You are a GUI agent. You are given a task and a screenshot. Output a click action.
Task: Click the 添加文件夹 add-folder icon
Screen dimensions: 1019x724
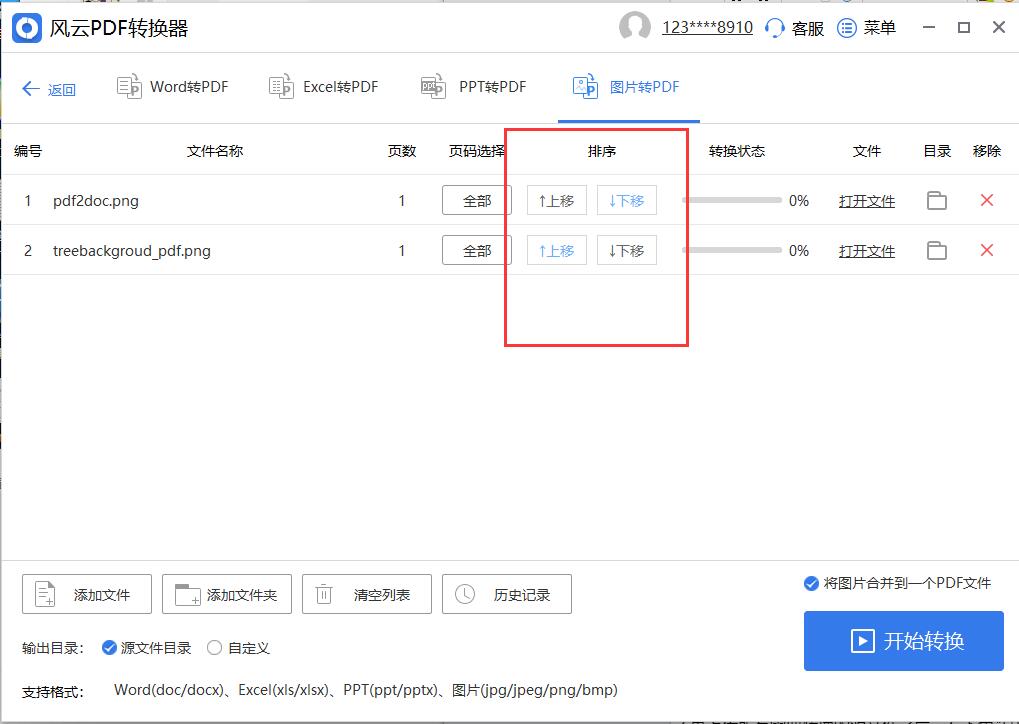point(185,593)
